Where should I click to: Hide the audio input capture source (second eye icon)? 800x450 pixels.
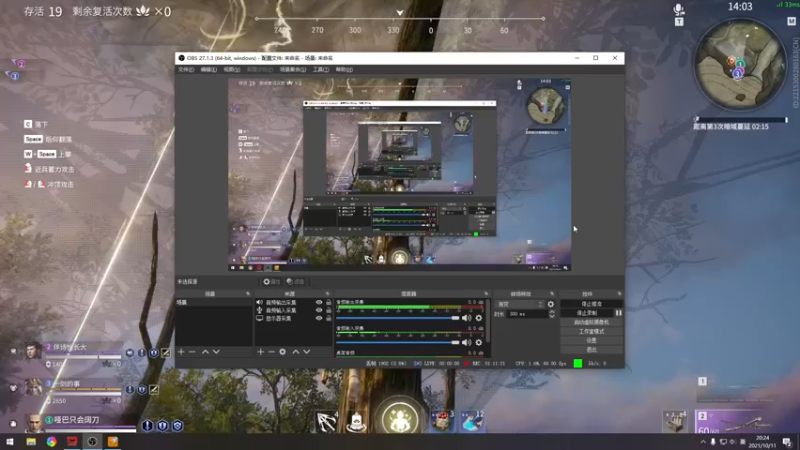pos(319,310)
